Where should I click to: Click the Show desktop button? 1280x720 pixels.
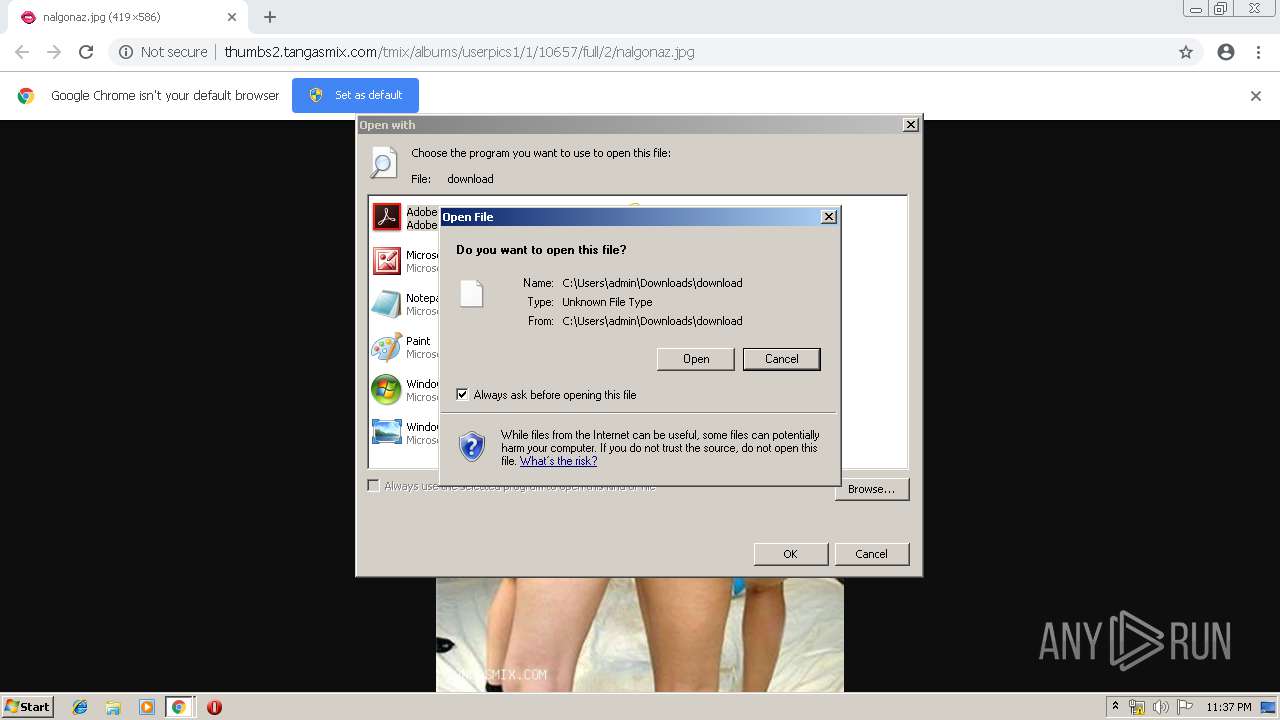pyautogui.click(x=1269, y=707)
